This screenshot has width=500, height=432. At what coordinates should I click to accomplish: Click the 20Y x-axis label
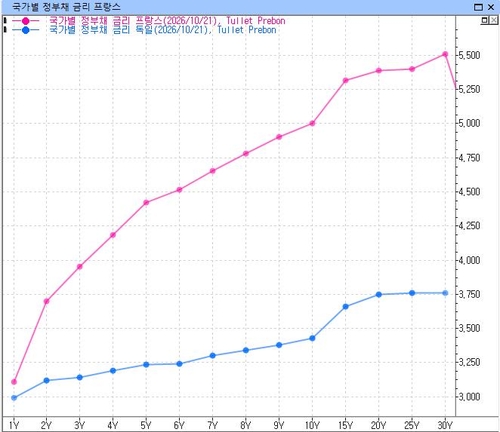click(x=379, y=425)
